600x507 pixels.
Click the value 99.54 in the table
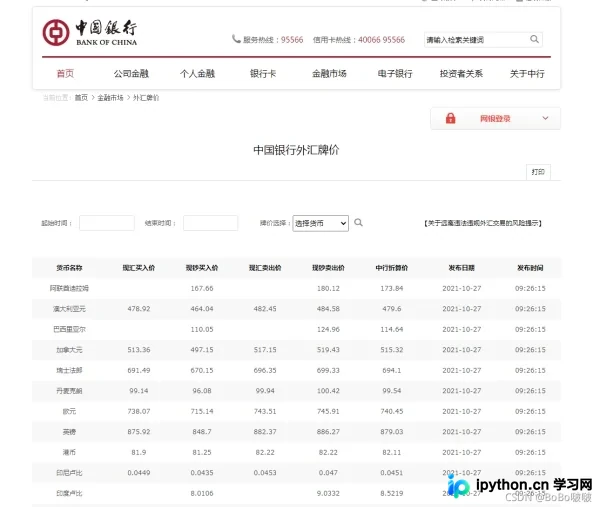(391, 391)
